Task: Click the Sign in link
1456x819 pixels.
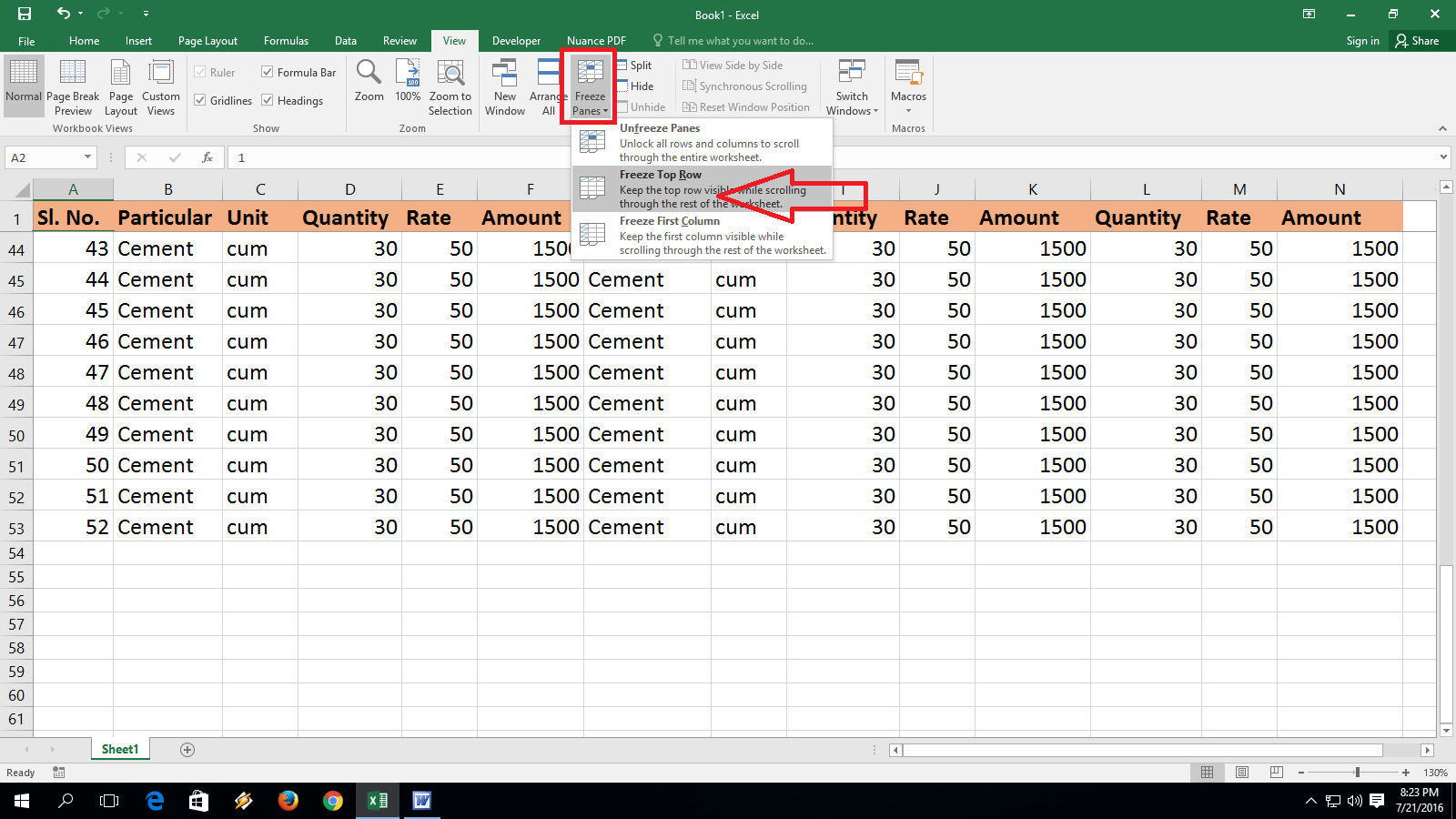Action: [1362, 40]
